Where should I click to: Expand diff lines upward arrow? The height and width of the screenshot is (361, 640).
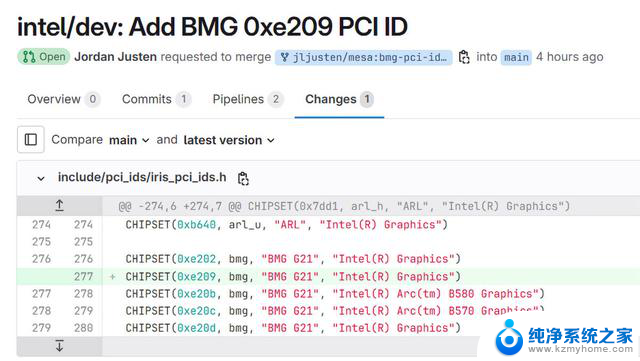coord(59,205)
